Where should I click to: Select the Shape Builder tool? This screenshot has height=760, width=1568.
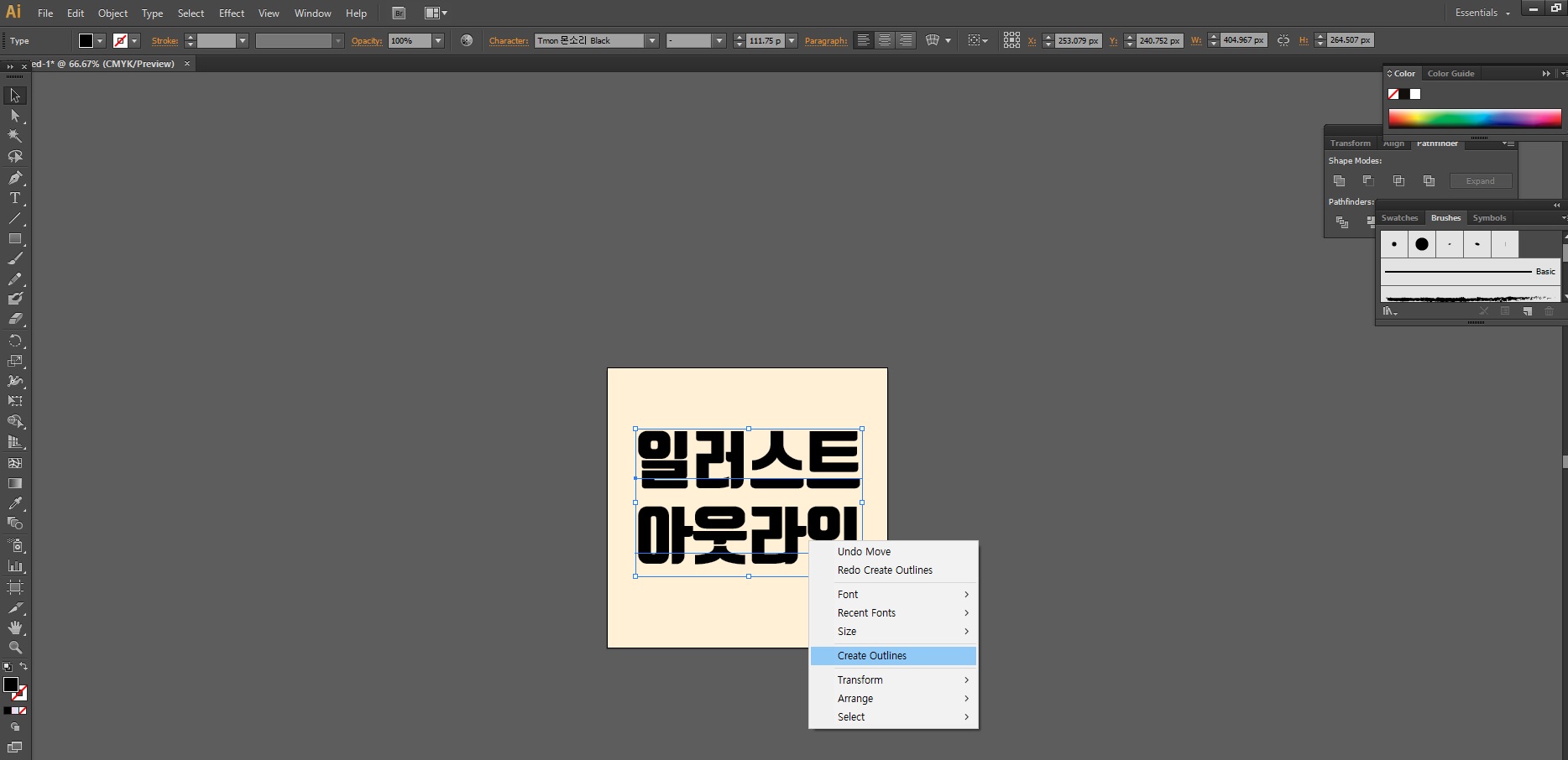(15, 421)
